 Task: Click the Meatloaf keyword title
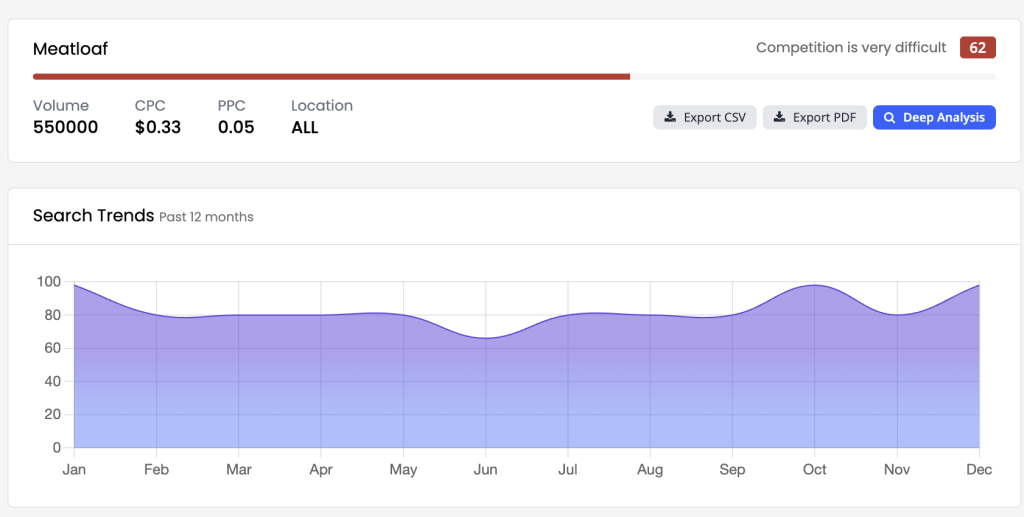click(x=71, y=49)
